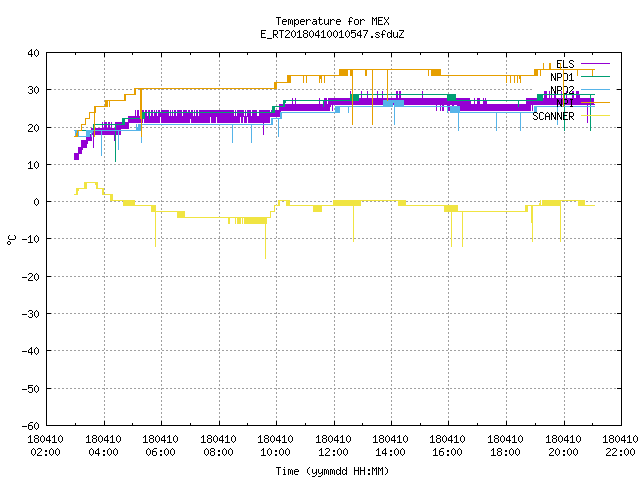Click the purple ELS legend line sample
This screenshot has width=640, height=480.
pos(595,64)
